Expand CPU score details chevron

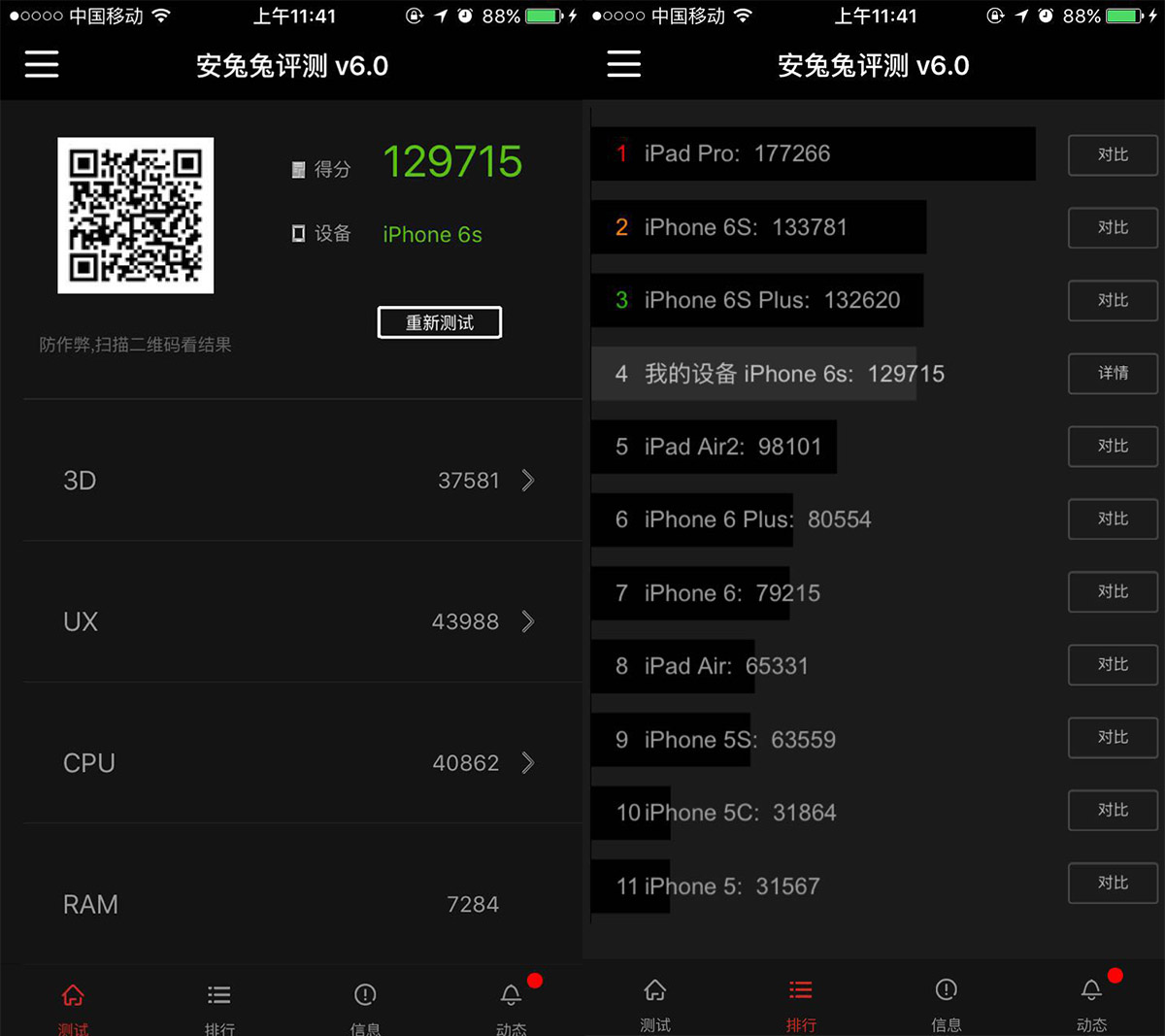click(528, 763)
